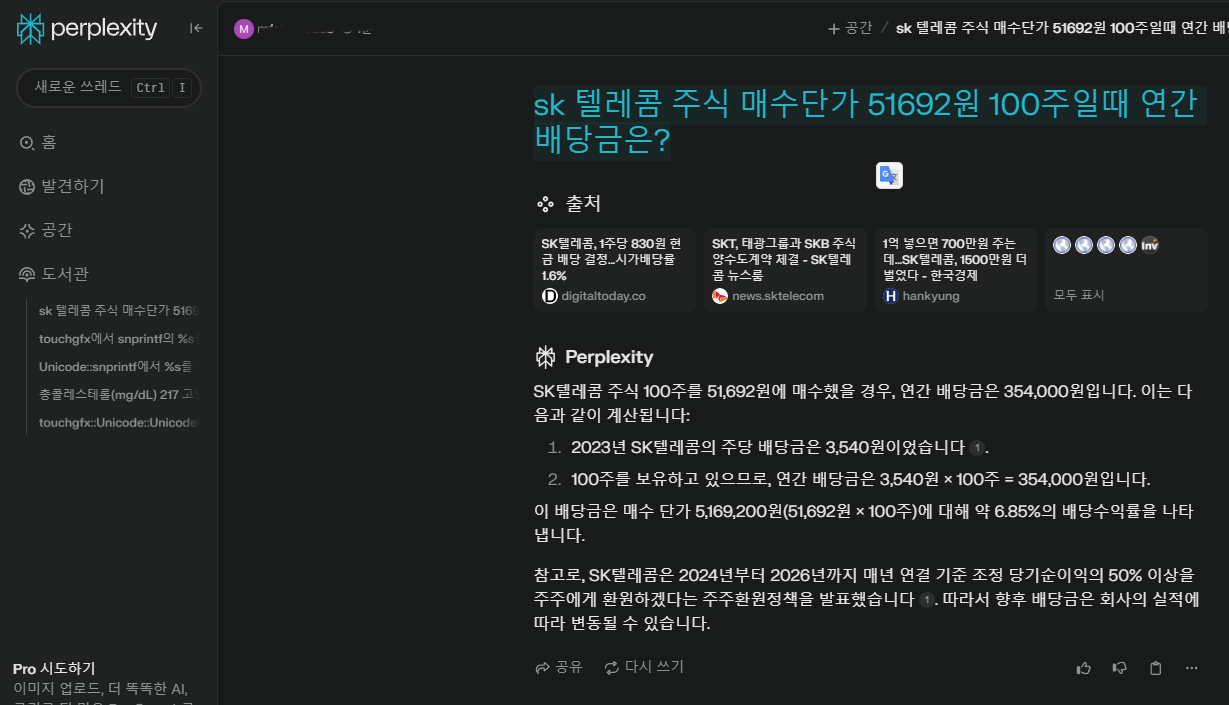Open the 'touchgfx::Unicode::Unicode' thread
Screen dimensions: 1229x705
pos(119,423)
